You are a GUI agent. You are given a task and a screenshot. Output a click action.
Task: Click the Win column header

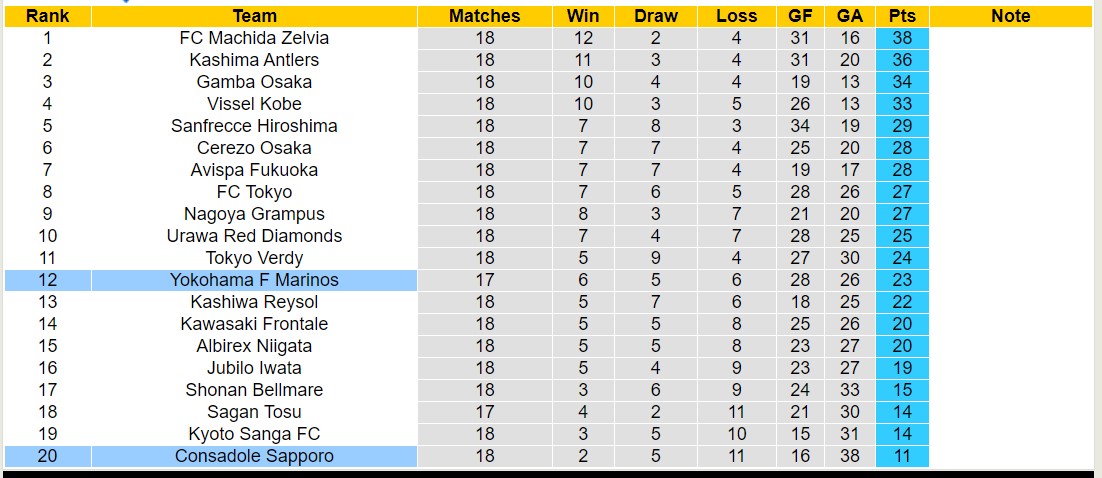tap(583, 16)
